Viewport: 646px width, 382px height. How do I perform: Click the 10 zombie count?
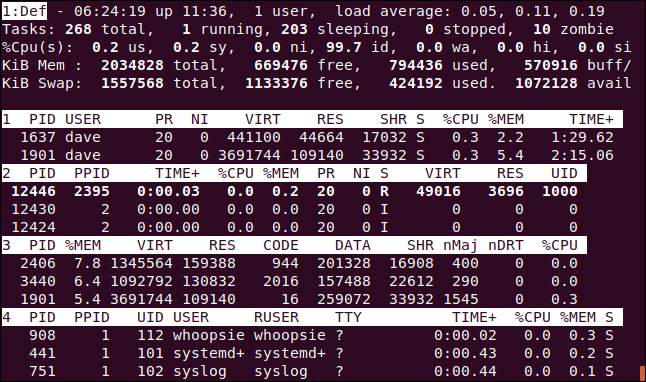[x=541, y=29]
